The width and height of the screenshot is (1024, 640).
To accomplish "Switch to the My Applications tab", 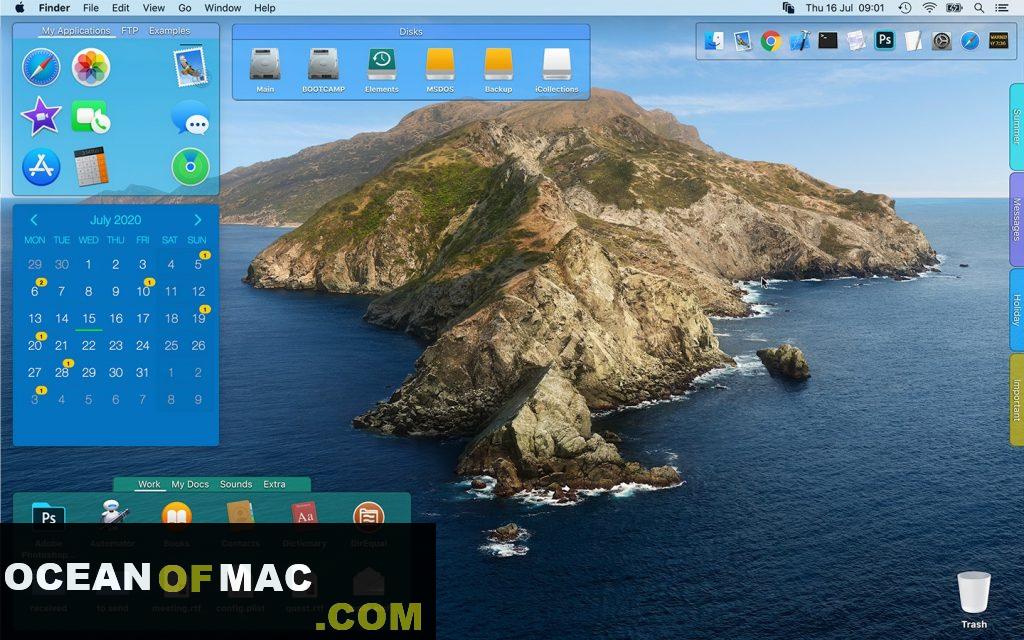I will point(76,31).
